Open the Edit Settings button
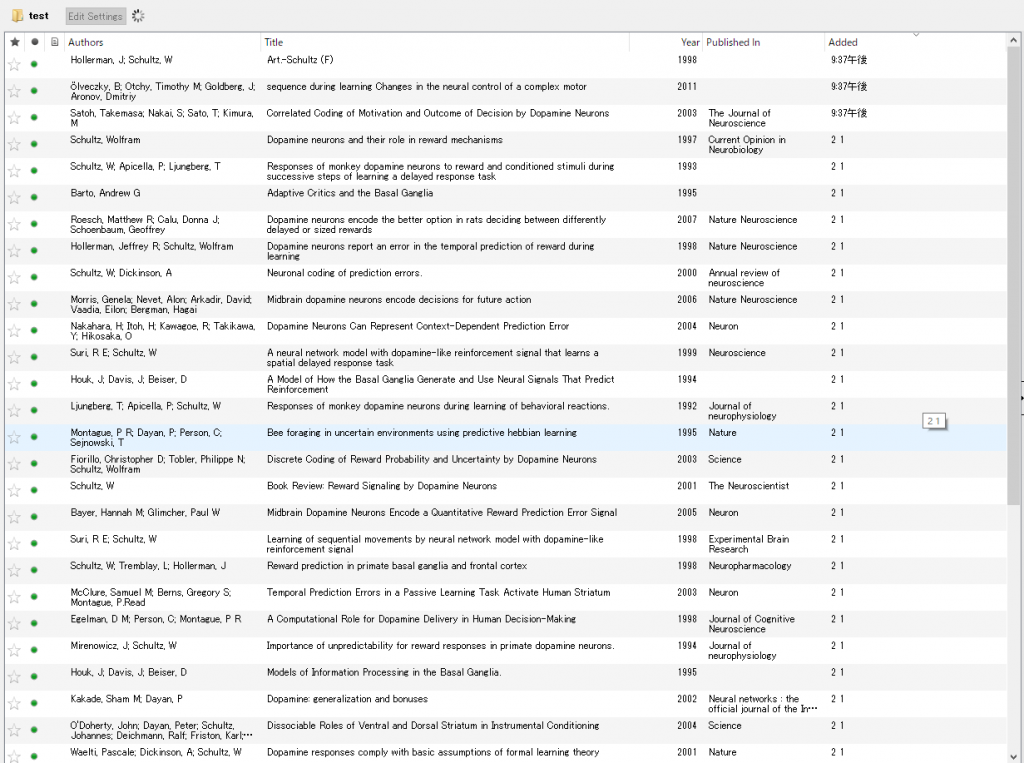 coord(95,16)
